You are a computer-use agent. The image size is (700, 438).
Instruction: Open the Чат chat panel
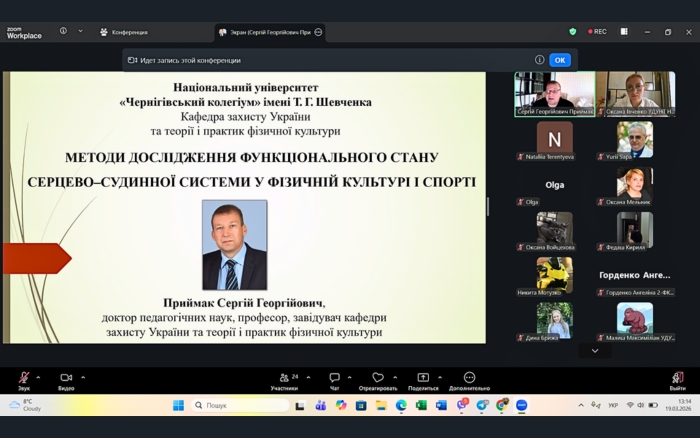click(335, 378)
